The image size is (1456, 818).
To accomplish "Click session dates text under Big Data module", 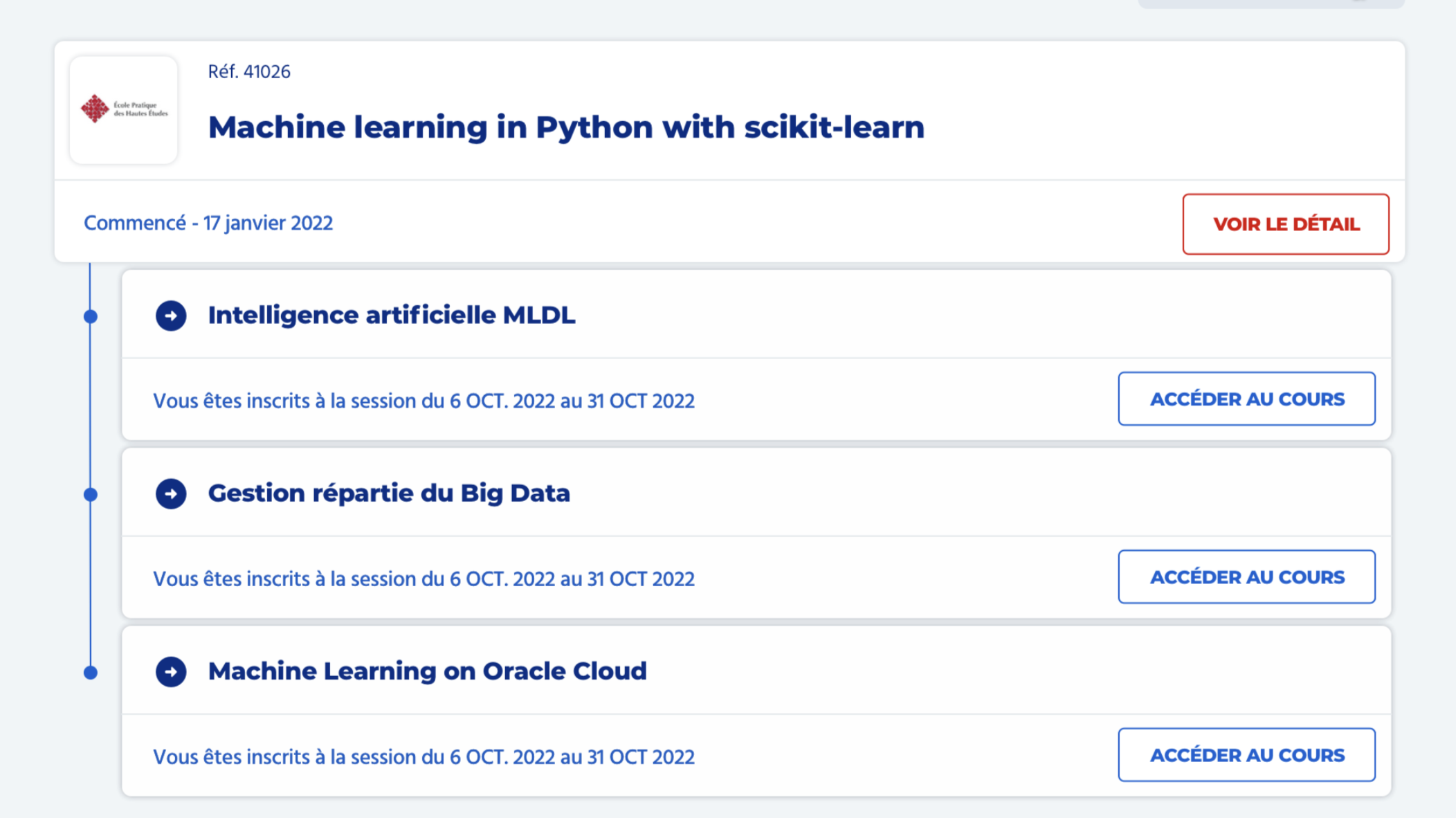I will [424, 579].
